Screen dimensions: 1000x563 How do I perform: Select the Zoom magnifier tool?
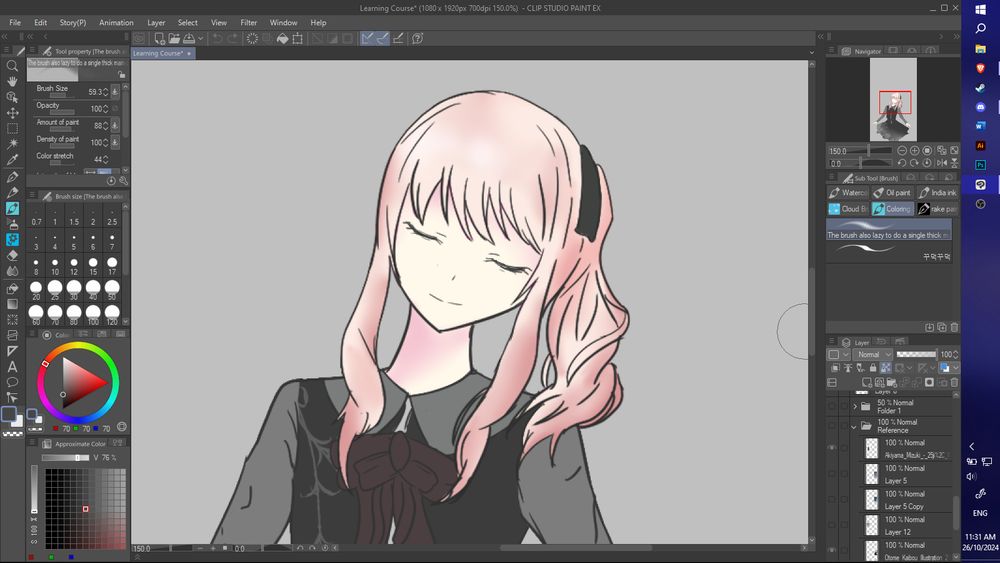pyautogui.click(x=12, y=66)
